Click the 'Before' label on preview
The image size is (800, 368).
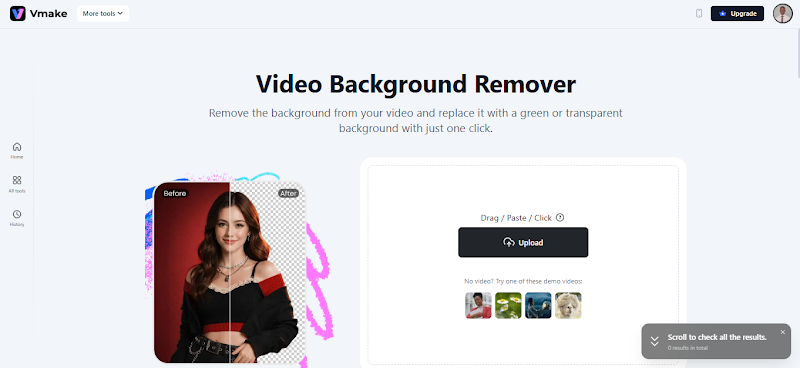pos(175,193)
